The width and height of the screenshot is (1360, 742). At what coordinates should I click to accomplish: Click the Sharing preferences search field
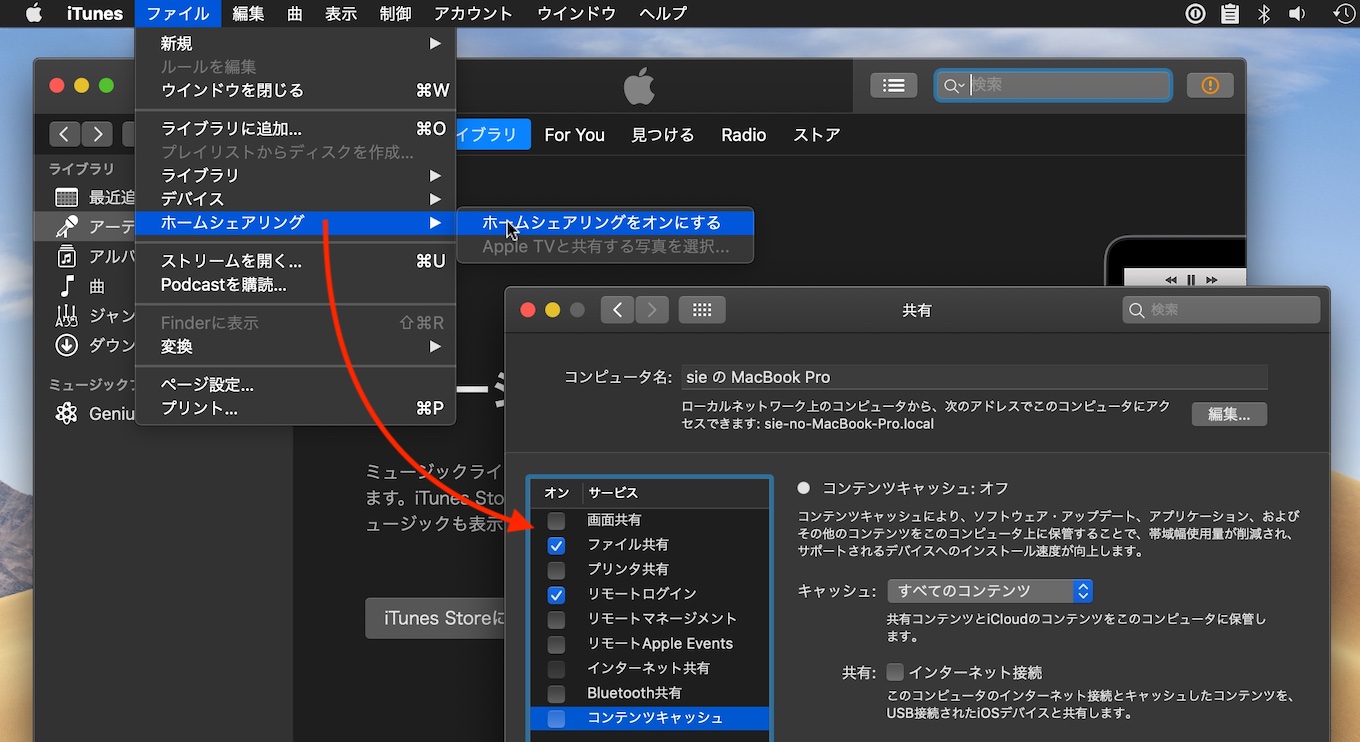(1221, 310)
